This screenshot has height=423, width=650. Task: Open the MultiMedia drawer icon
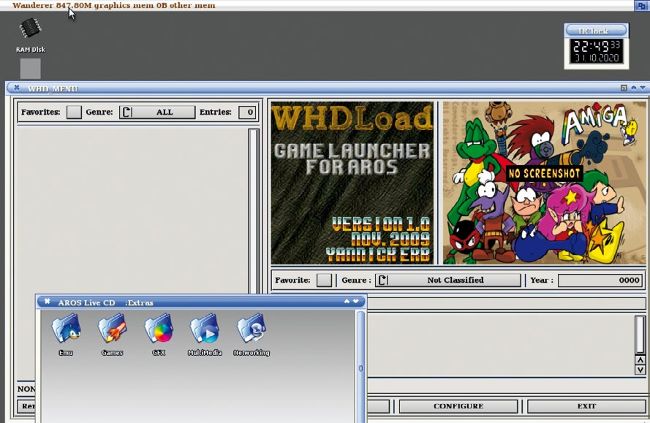[204, 330]
